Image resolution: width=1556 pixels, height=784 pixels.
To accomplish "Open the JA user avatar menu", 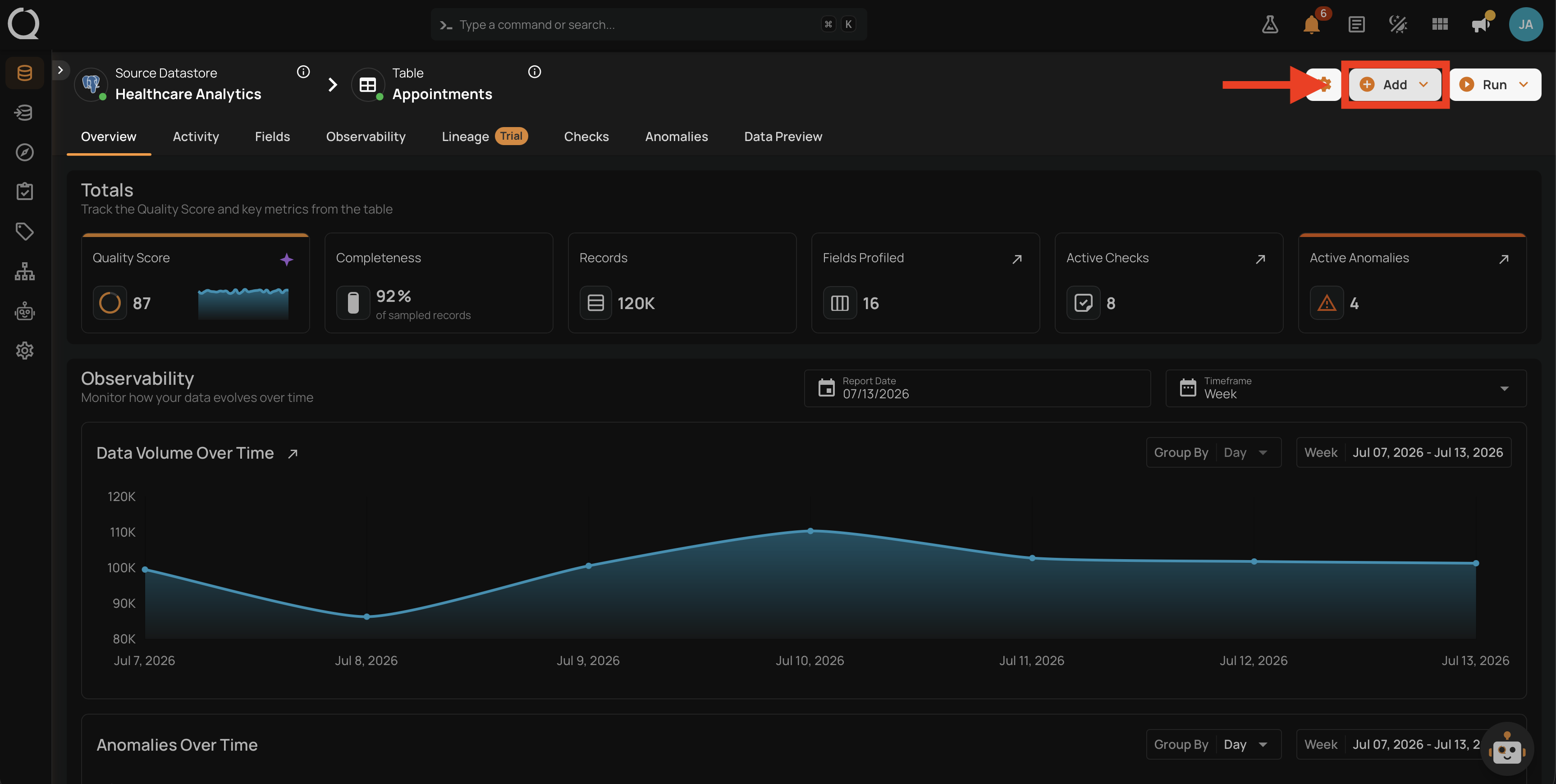I will click(1526, 24).
